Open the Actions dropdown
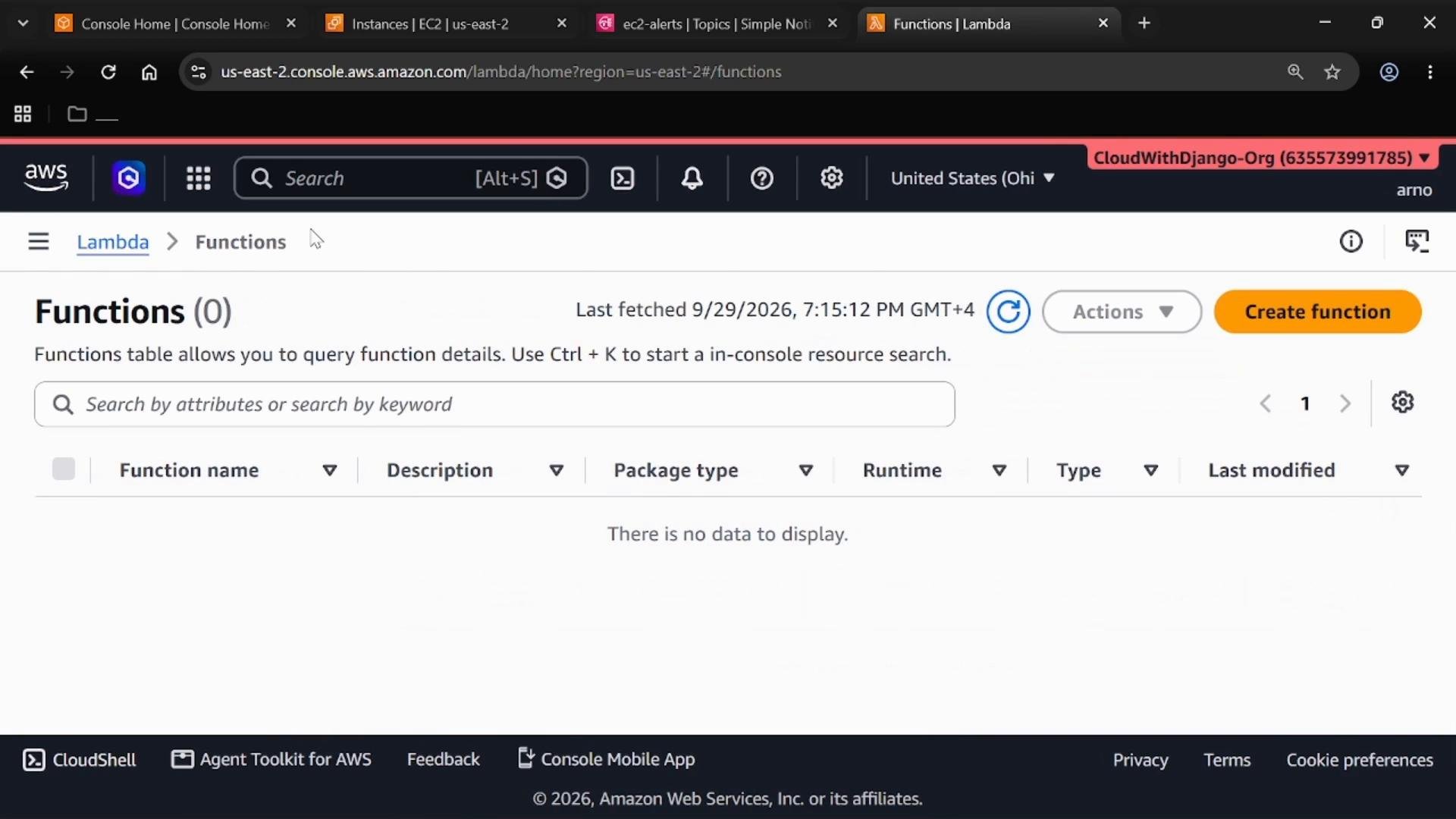The image size is (1456, 819). (1122, 312)
